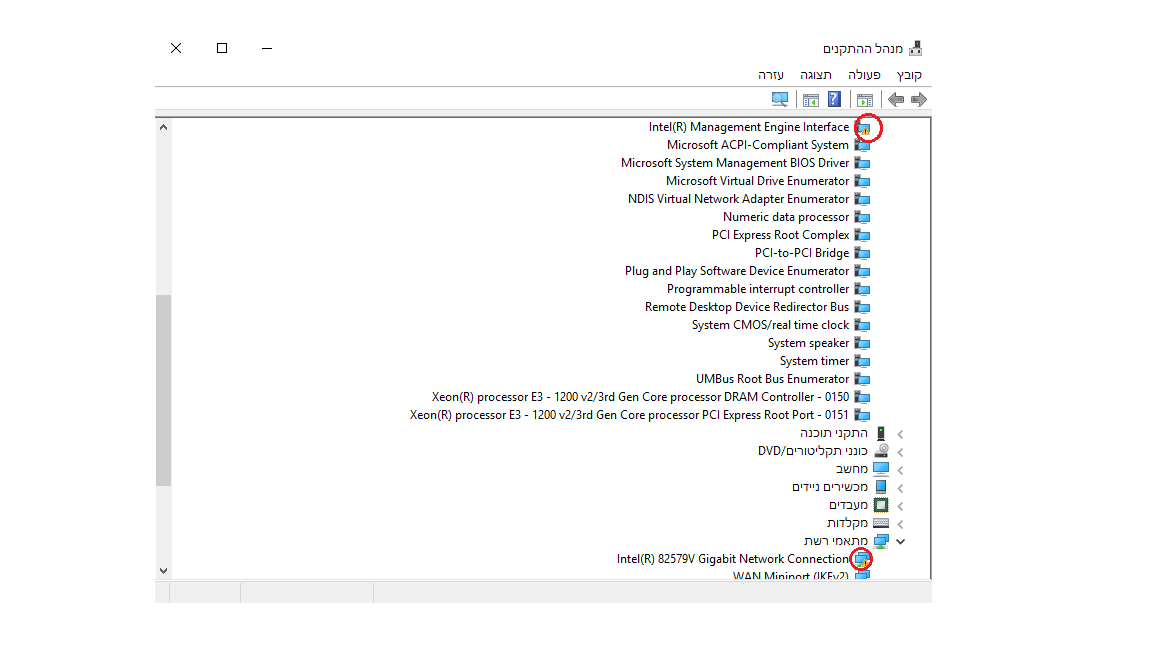Viewport: 1152px width, 648px height.
Task: Open the פעולה menu
Action: click(x=864, y=75)
